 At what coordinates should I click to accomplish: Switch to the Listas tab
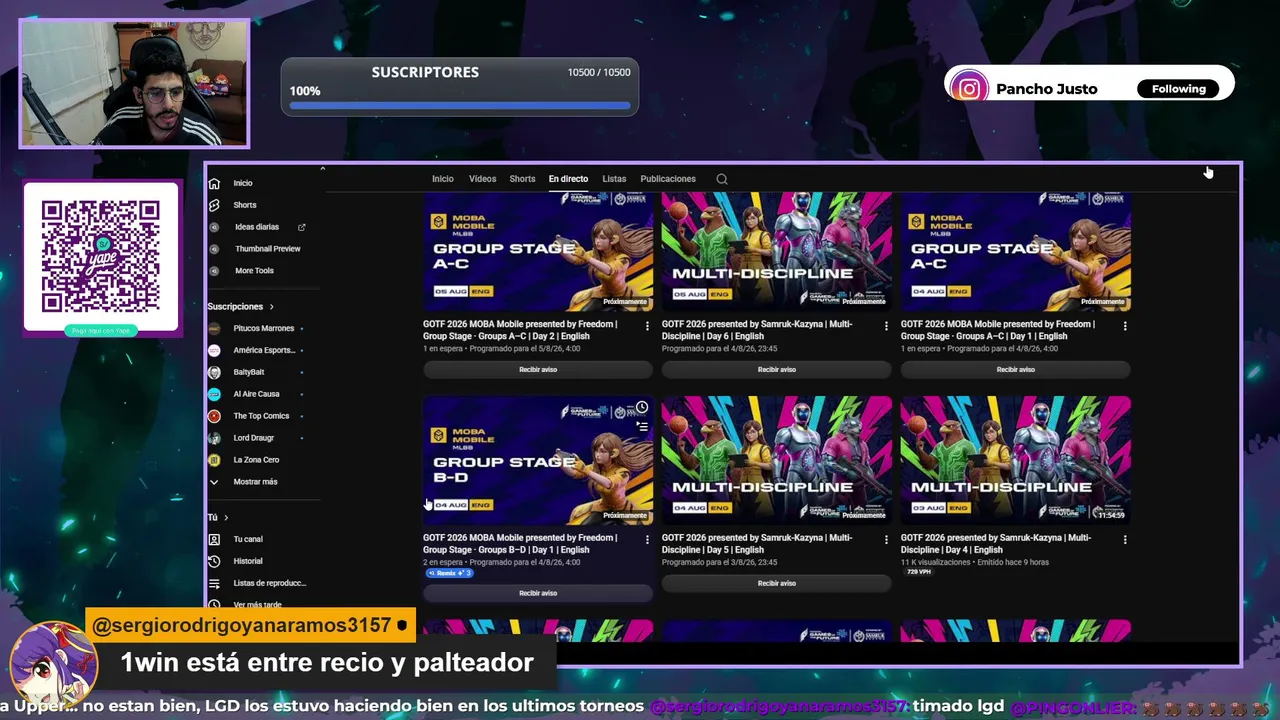click(614, 179)
